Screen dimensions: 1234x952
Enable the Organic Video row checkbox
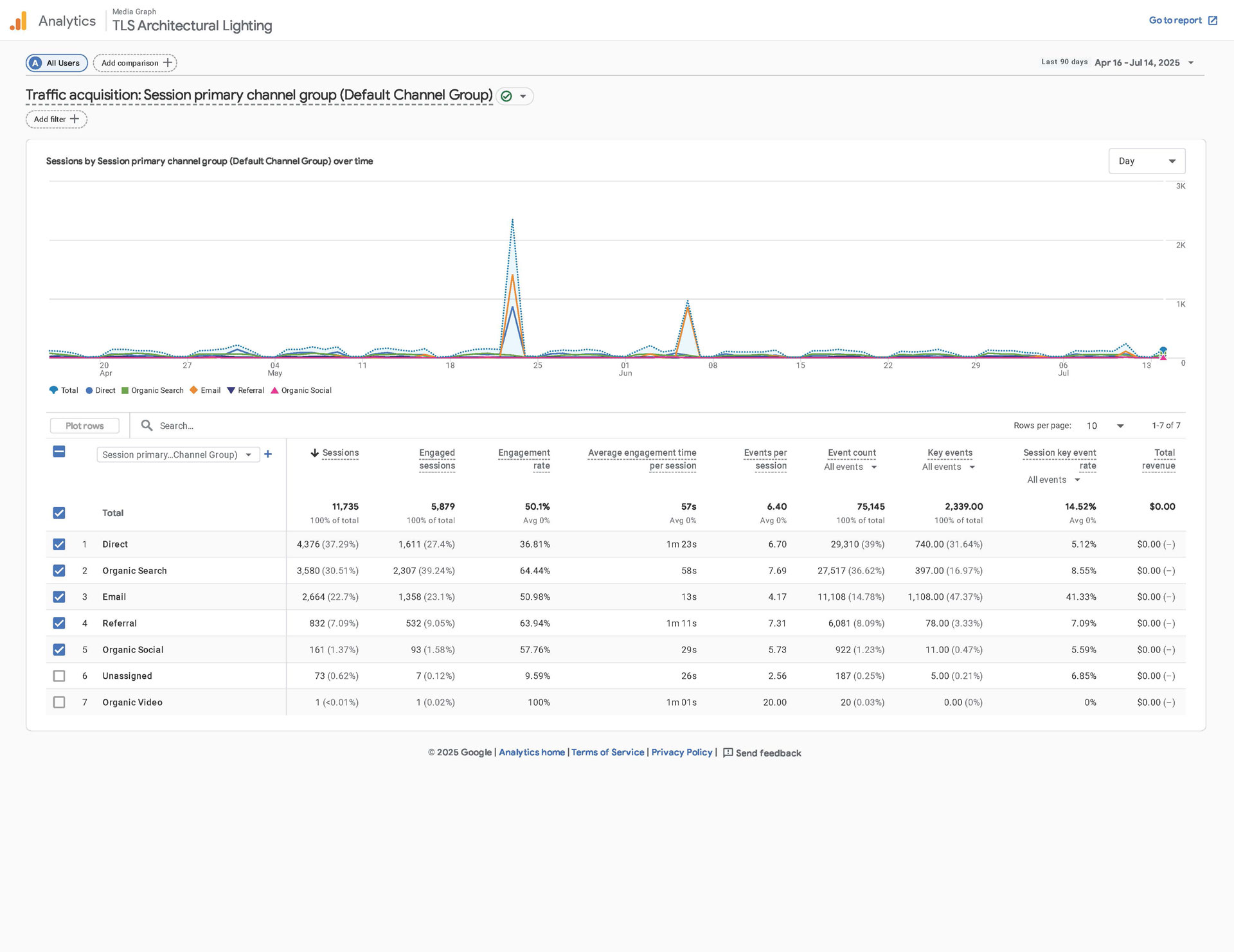[59, 703]
